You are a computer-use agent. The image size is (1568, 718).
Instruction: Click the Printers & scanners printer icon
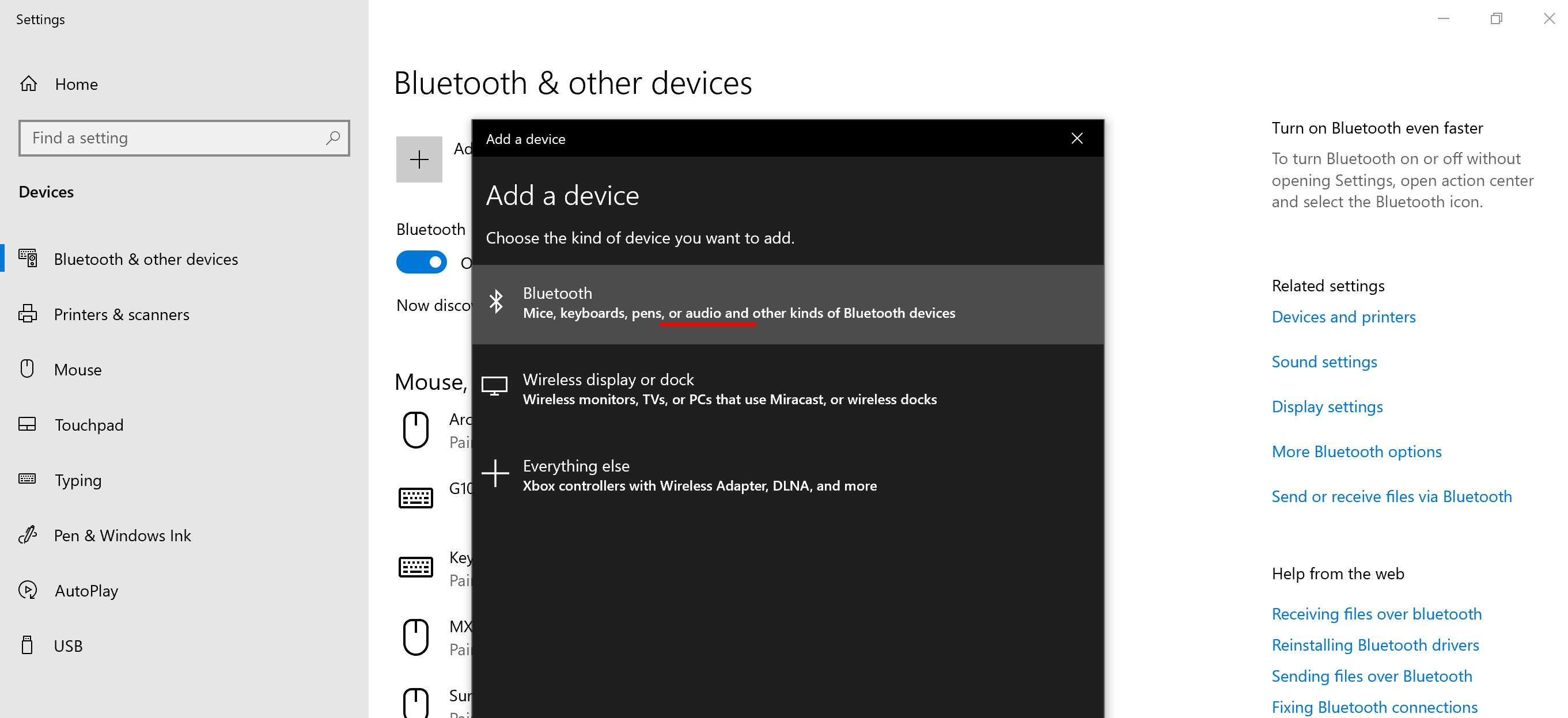[28, 314]
